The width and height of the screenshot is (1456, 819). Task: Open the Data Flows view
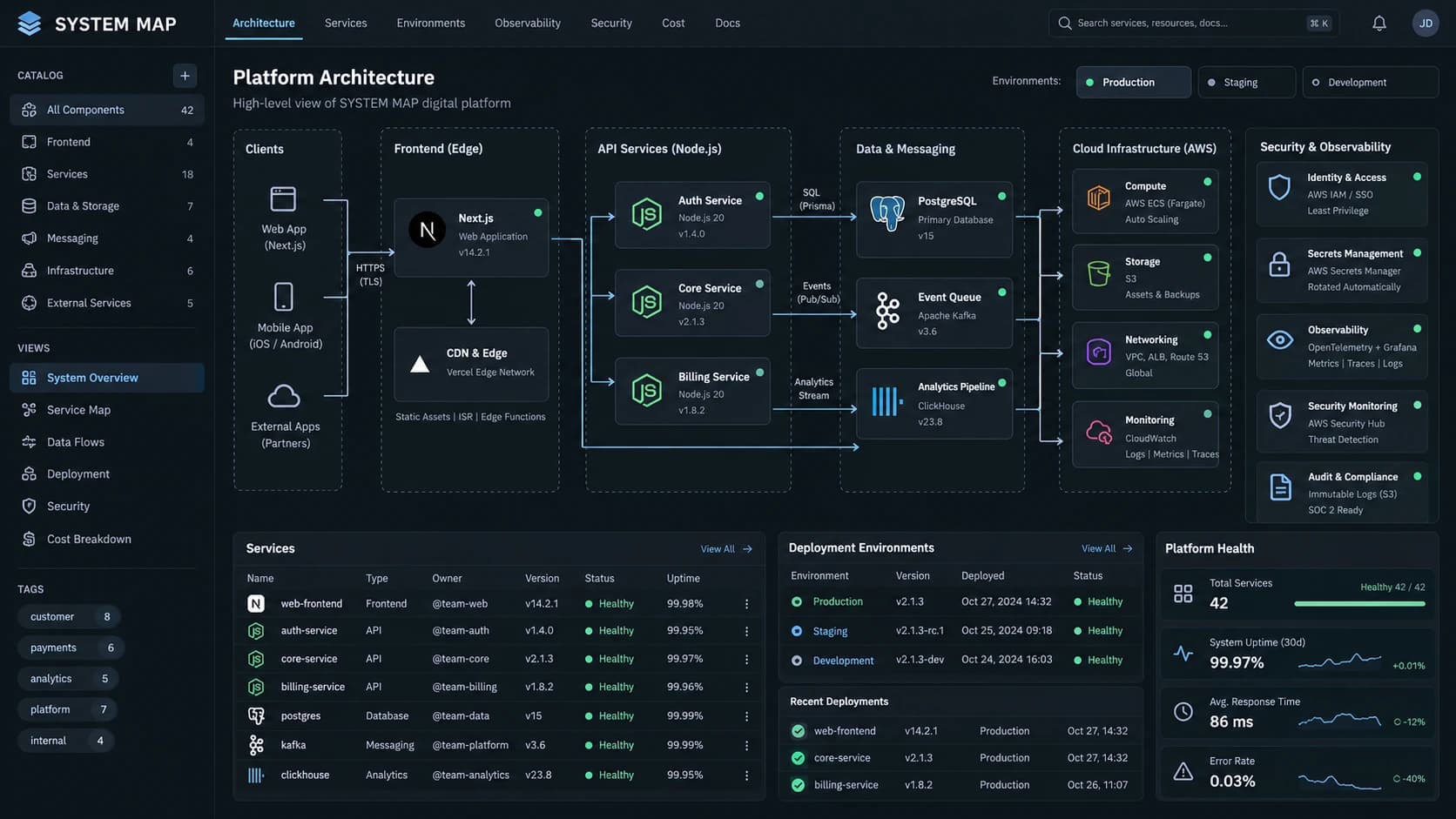pos(107,442)
